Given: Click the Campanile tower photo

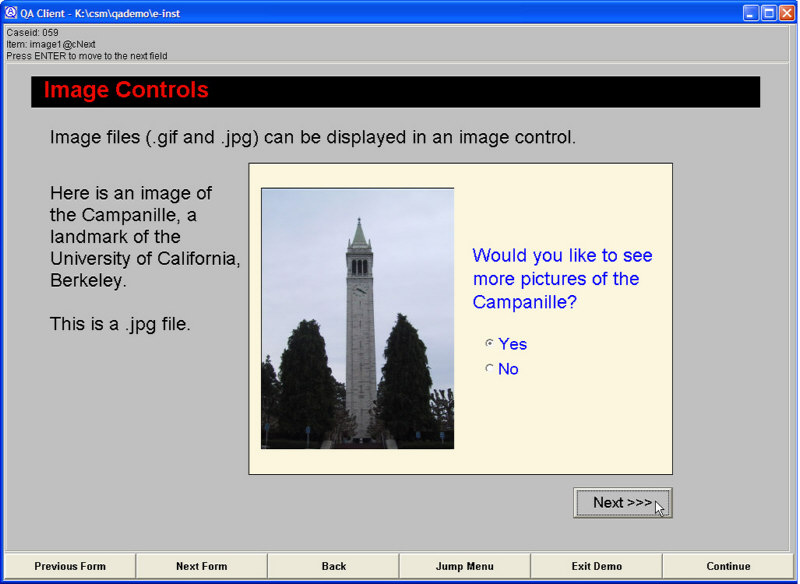Looking at the screenshot, I should click(x=358, y=318).
